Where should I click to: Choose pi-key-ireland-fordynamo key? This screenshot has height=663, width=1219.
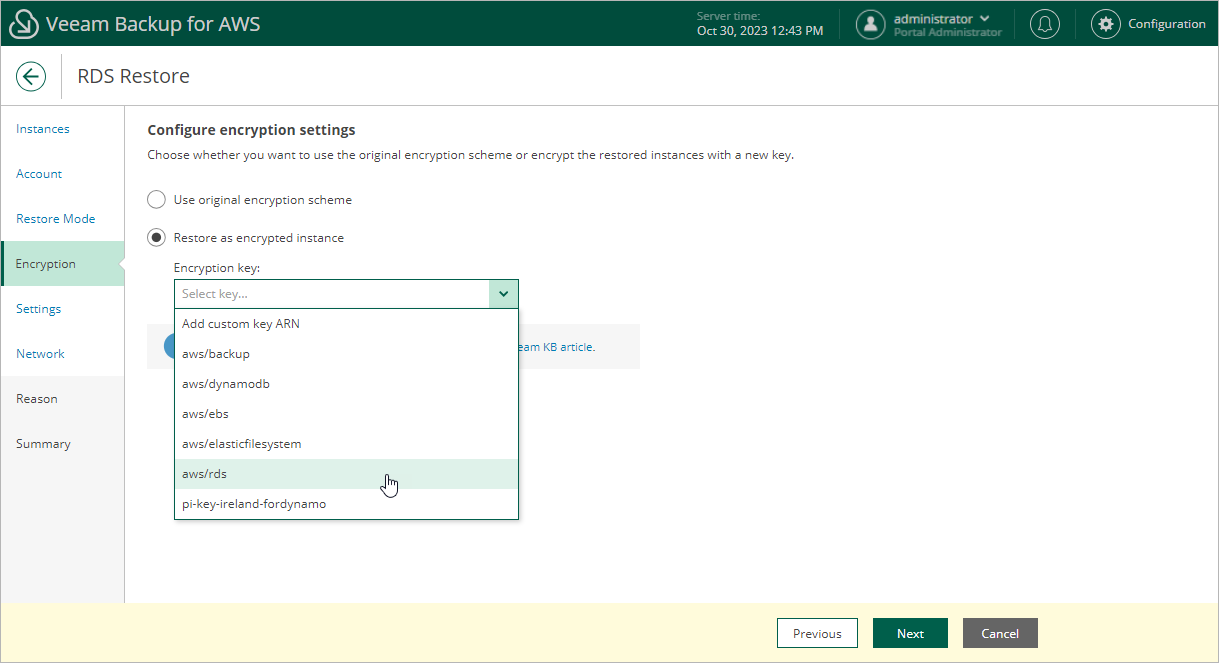click(x=346, y=504)
